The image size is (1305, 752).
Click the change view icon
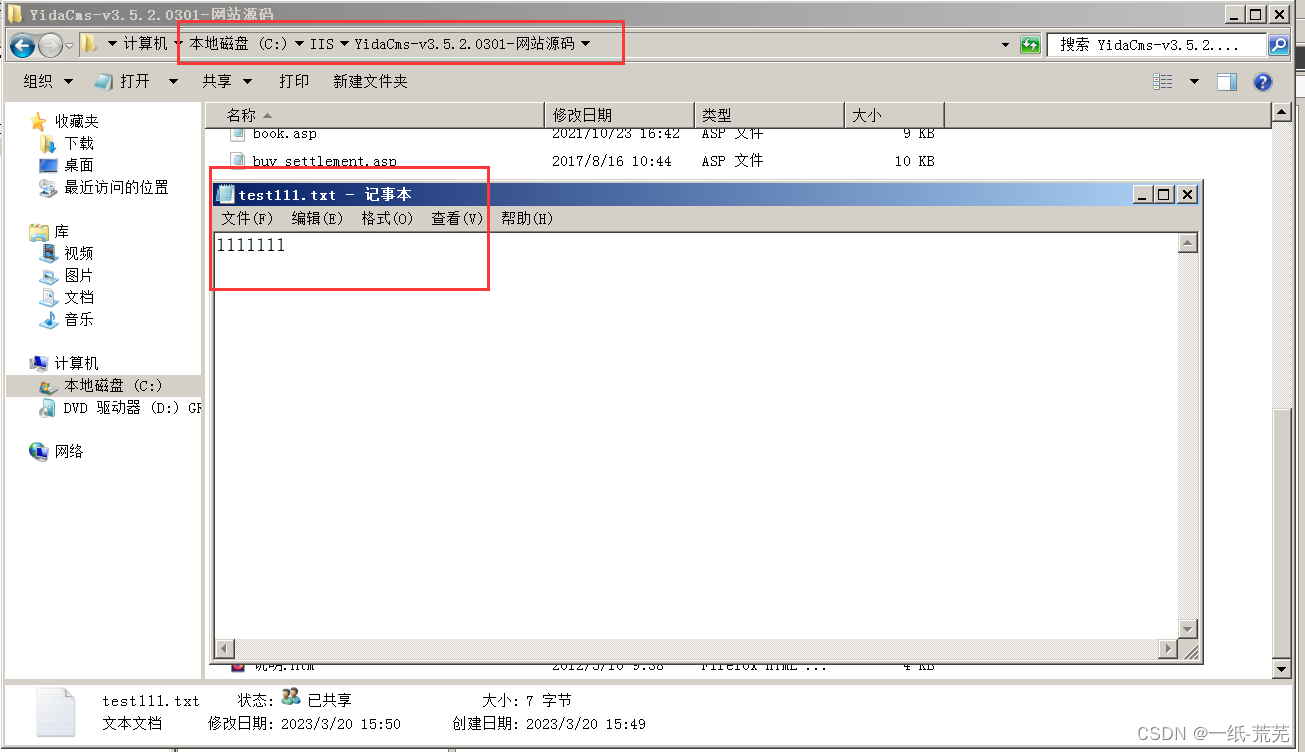tap(1163, 82)
